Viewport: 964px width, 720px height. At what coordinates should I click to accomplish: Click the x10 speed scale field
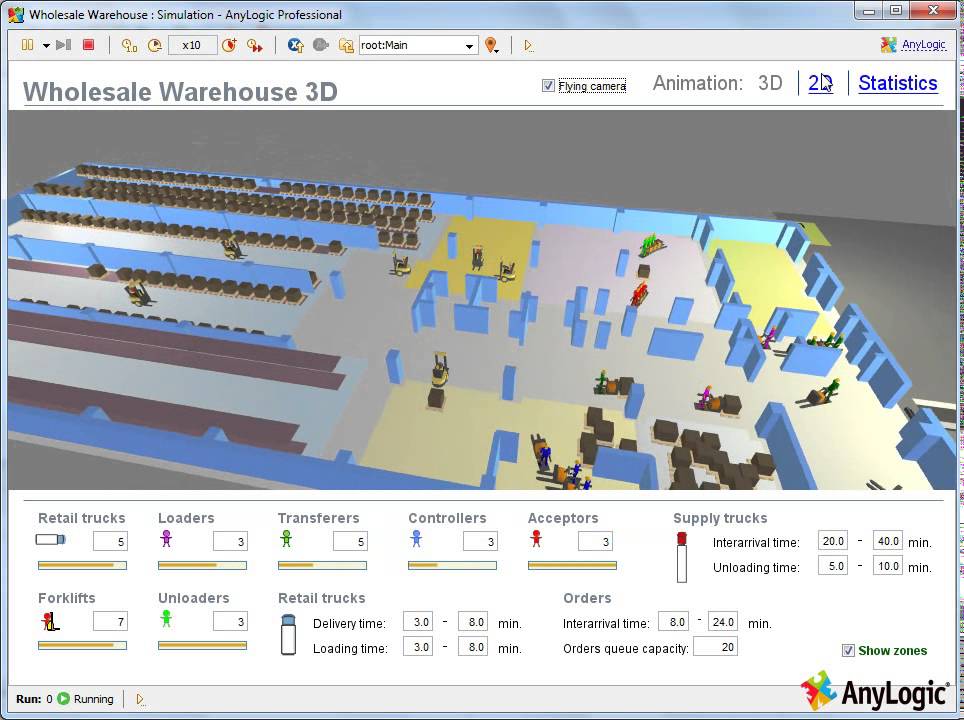coord(192,45)
